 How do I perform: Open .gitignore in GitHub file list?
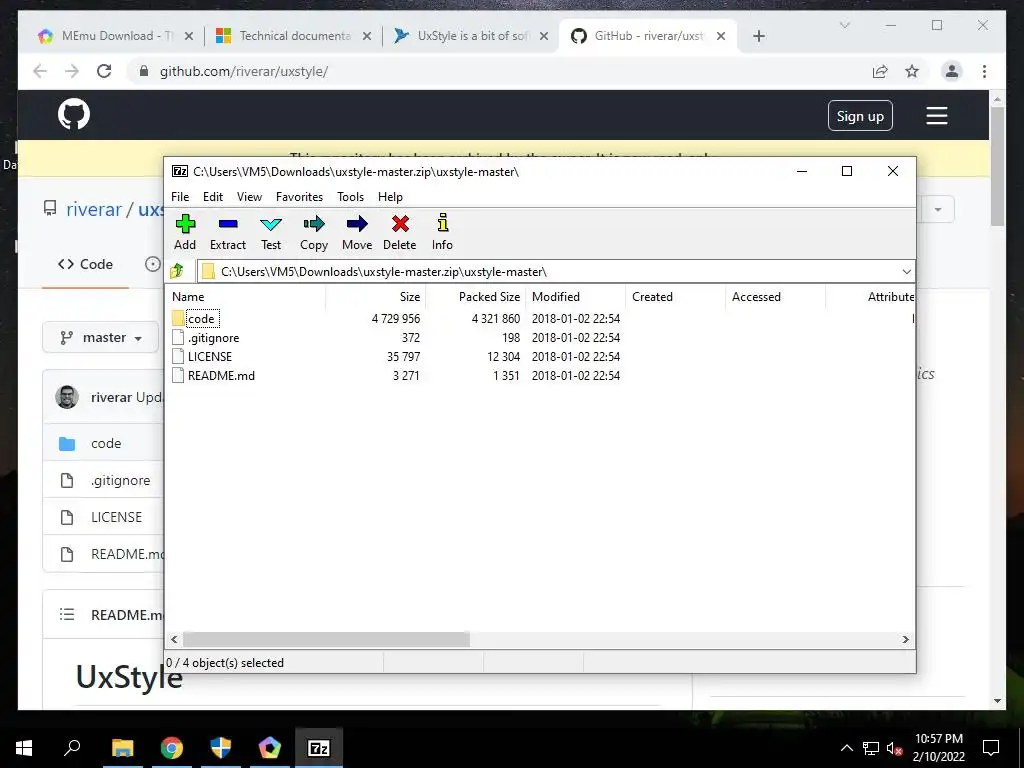coord(120,481)
